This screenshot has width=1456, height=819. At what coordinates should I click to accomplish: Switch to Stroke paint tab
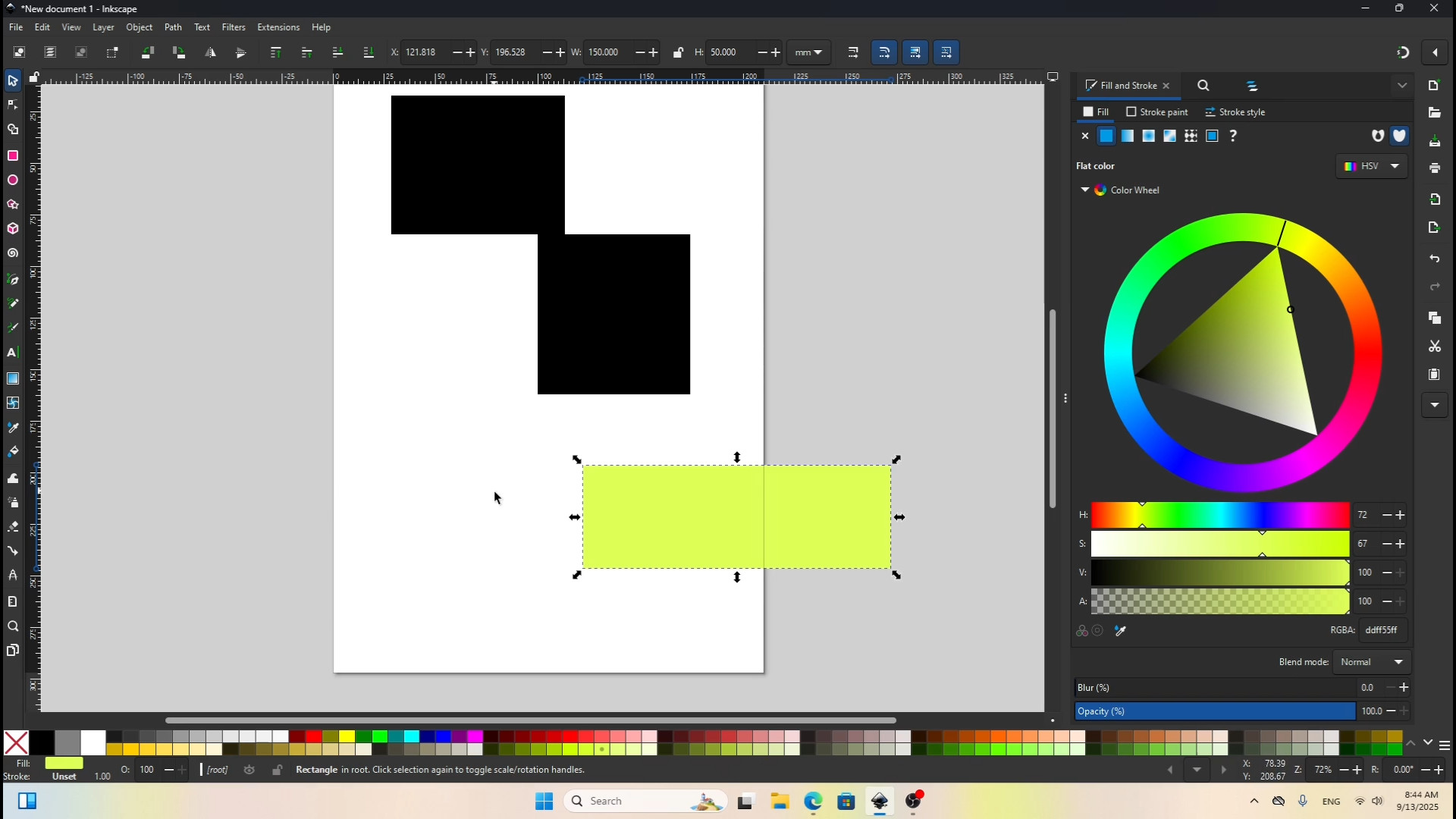(1157, 112)
